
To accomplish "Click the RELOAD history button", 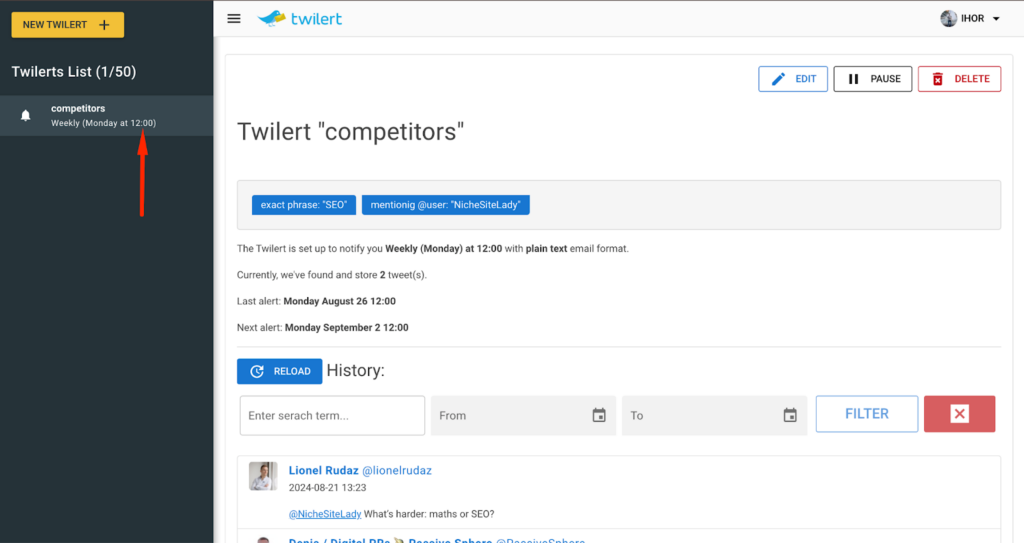I will (x=280, y=371).
